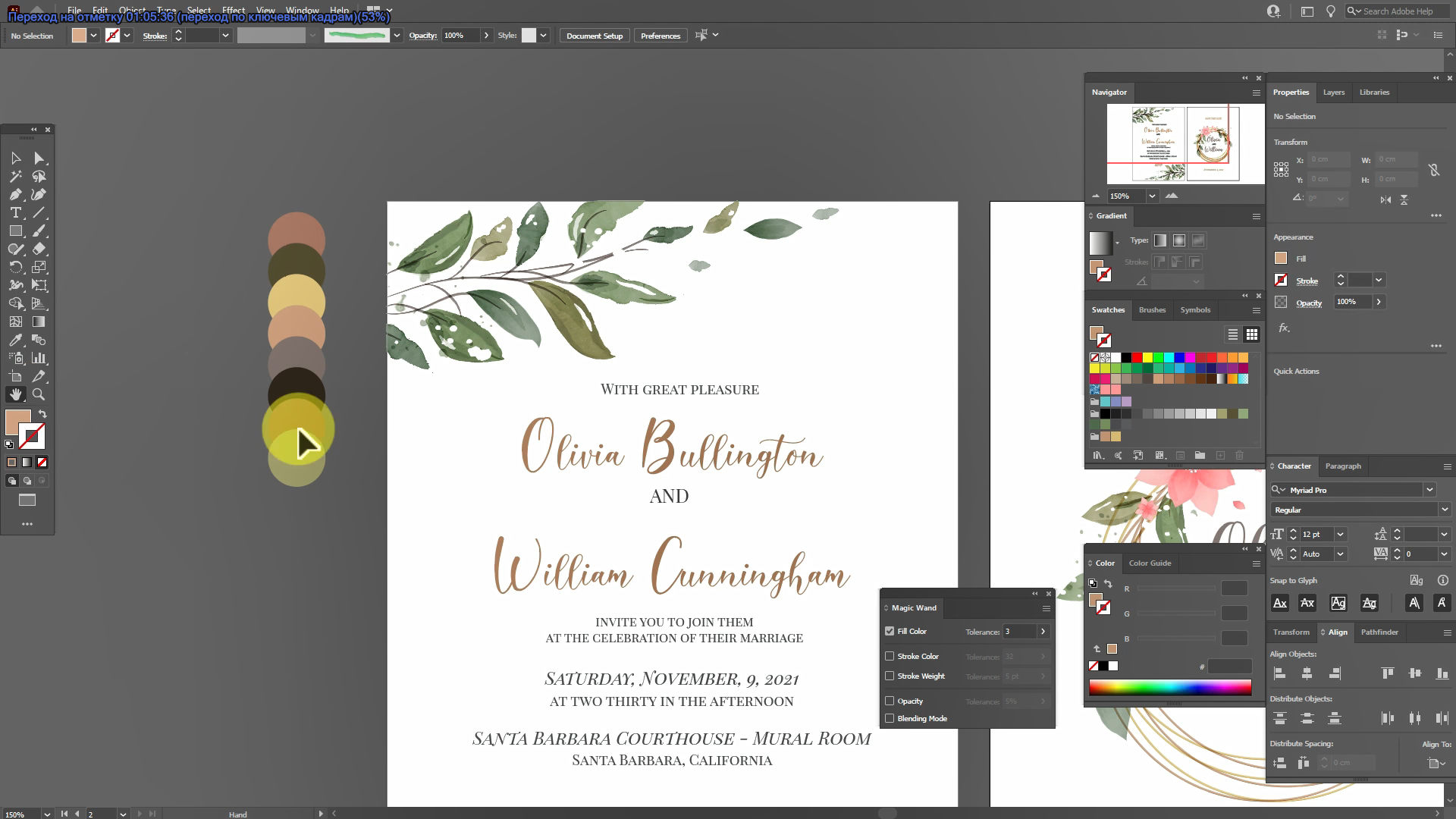Viewport: 1456px width, 819px height.
Task: Switch swatches to list view
Action: (1233, 334)
